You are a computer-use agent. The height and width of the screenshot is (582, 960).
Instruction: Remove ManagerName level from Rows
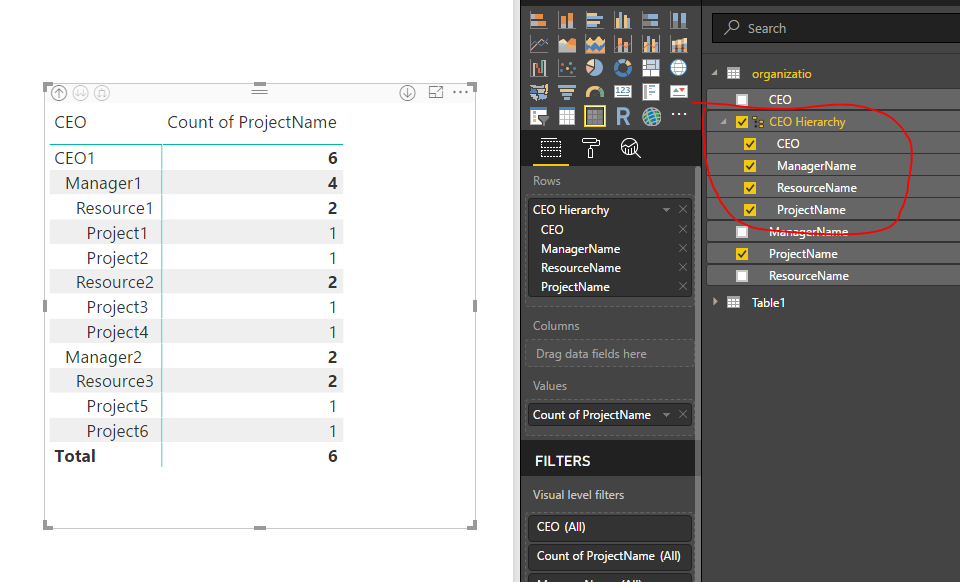[683, 248]
